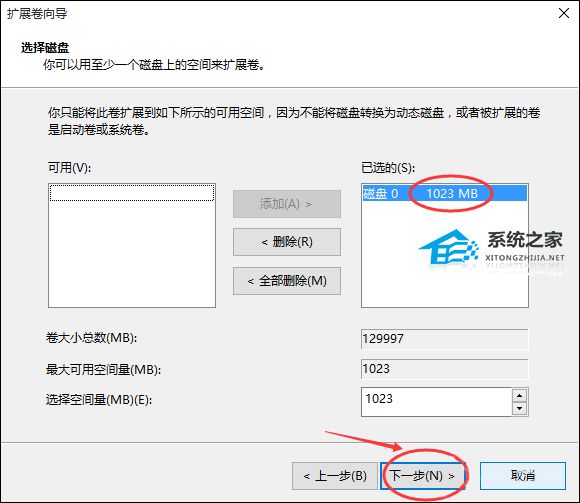This screenshot has width=580, height=503.
Task: Remove all disks with 全部删除(M)
Action: 287,281
